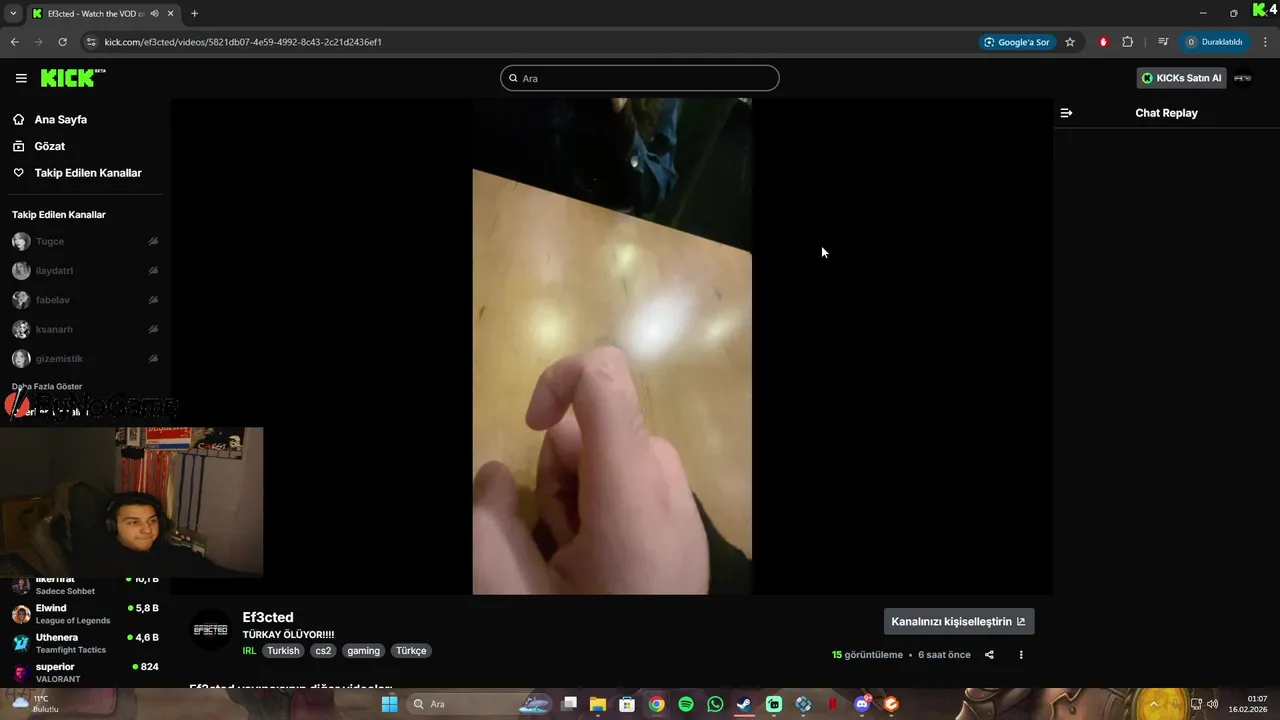Mute the Ef3cted browser tab audio
1280x720 pixels.
(155, 14)
